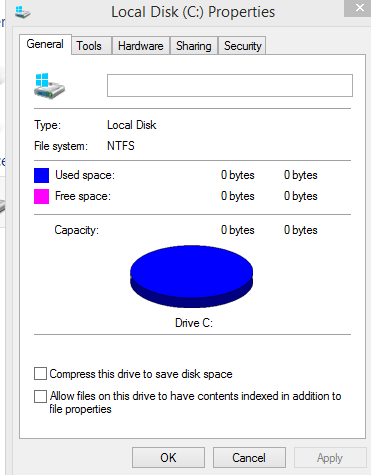Screen dimensions: 371x475
Task: Click the magenta Free space color box
Action: point(41,196)
